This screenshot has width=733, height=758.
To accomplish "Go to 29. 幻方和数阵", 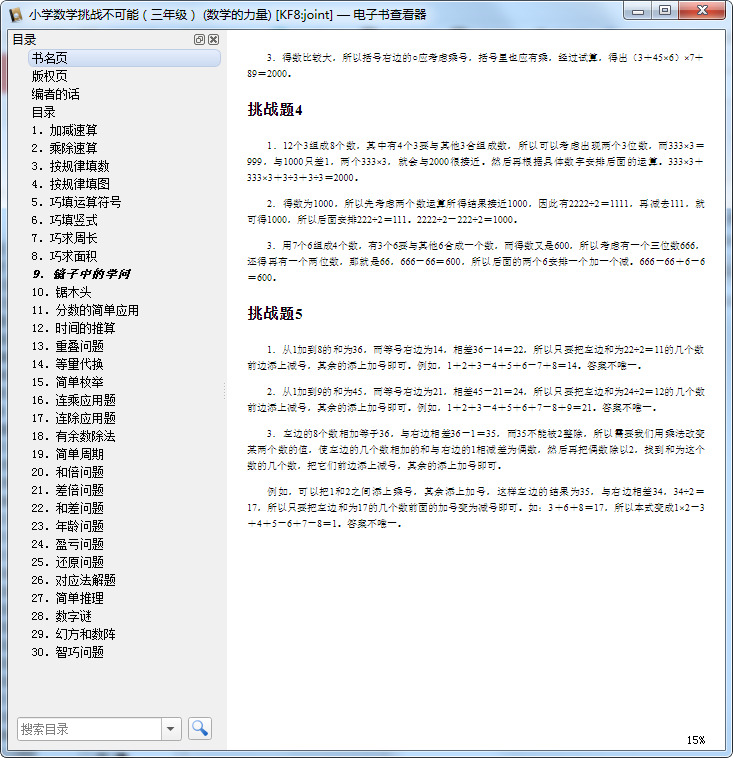I will point(73,634).
